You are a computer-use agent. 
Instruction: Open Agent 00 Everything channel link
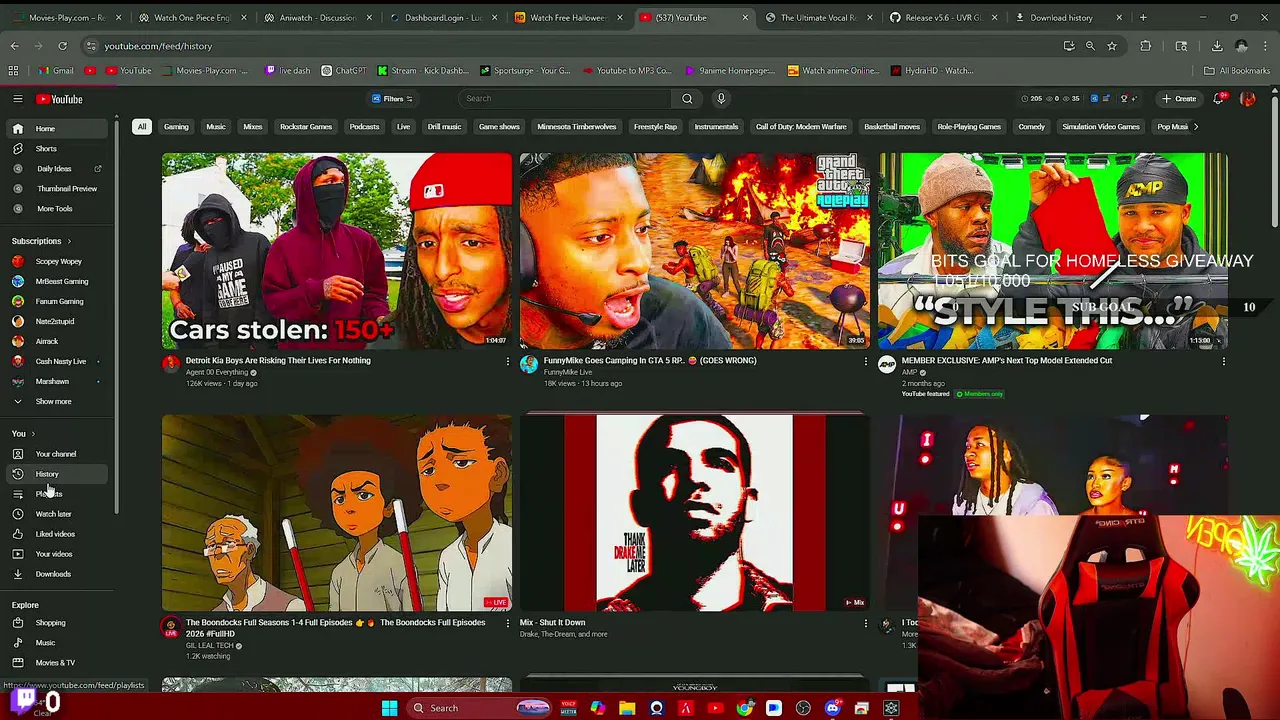[x=217, y=372]
